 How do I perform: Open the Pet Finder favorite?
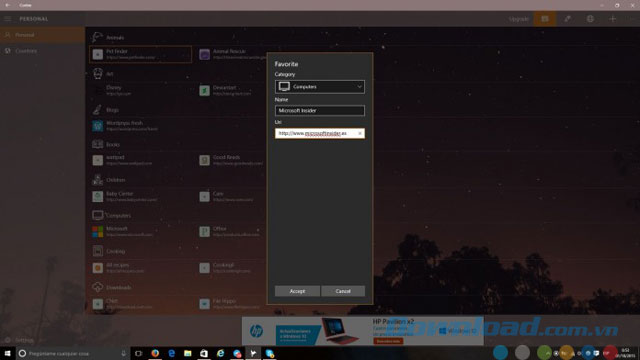coord(140,54)
